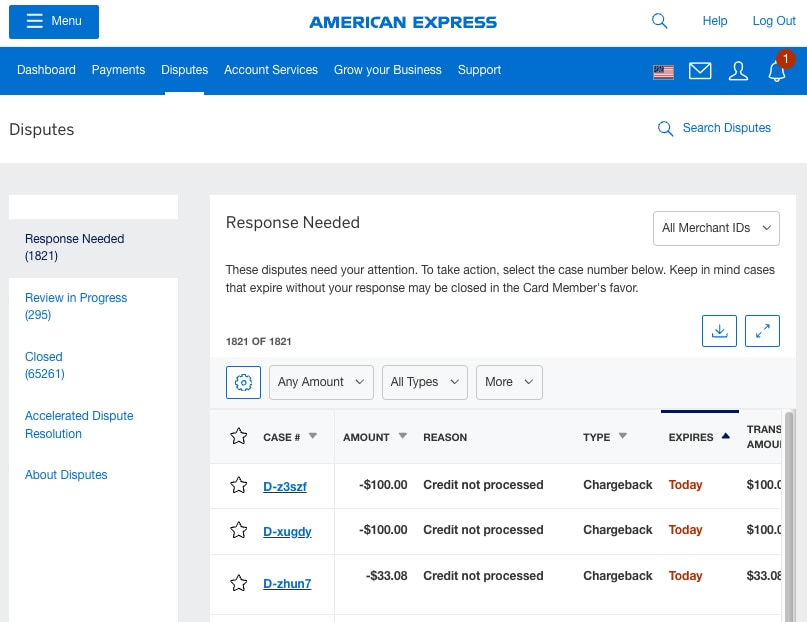The height and width of the screenshot is (622, 807).
Task: Star the dispute D-z3szf
Action: pyautogui.click(x=238, y=484)
